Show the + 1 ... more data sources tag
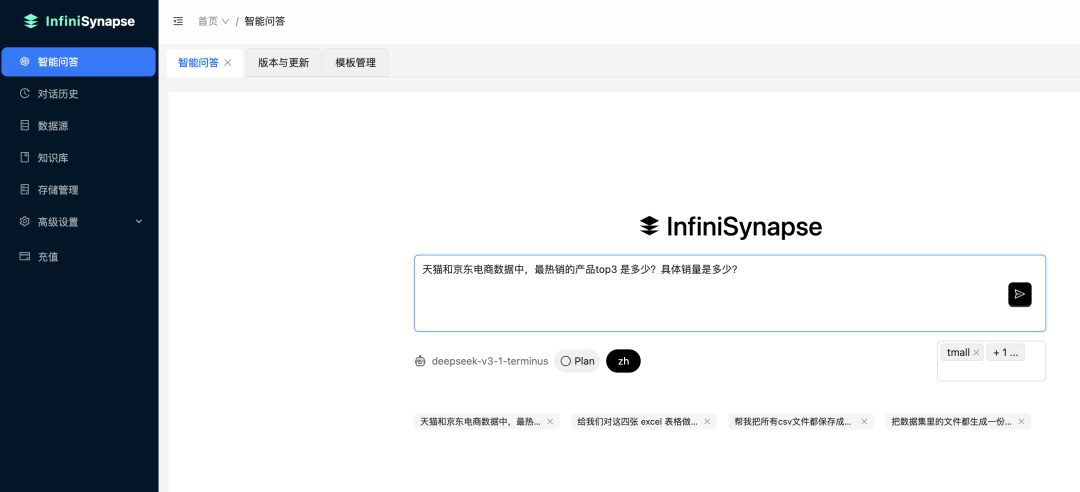This screenshot has width=1080, height=492. pos(1006,353)
